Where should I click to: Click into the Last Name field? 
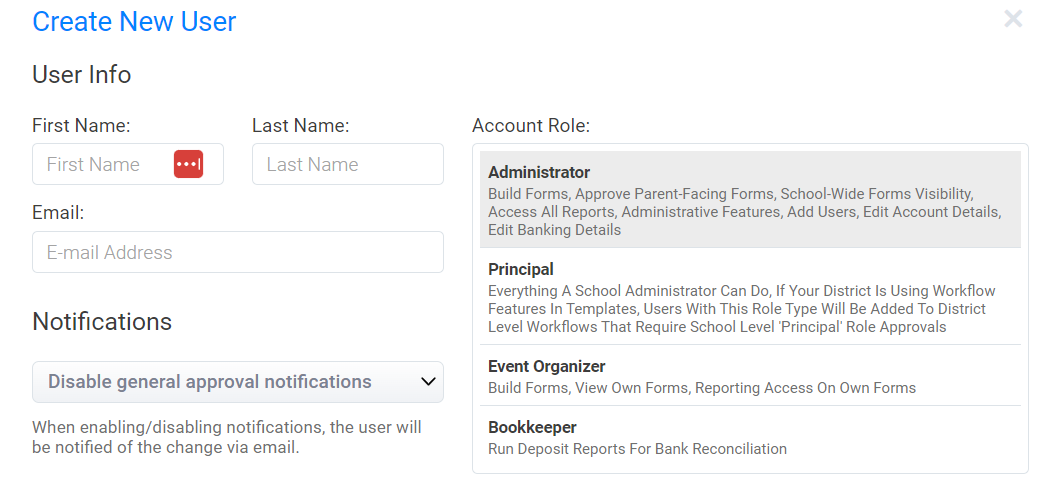pyautogui.click(x=347, y=164)
